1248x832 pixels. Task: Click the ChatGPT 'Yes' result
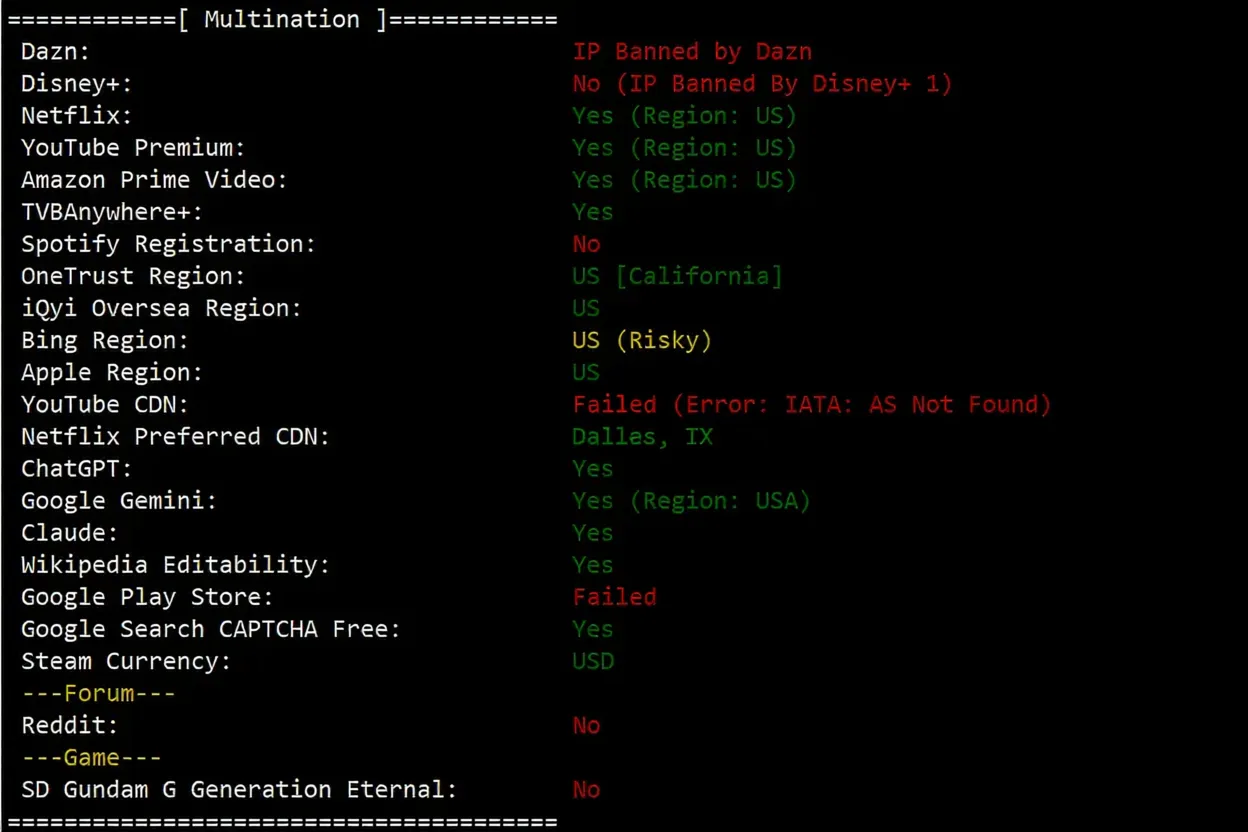pyautogui.click(x=593, y=468)
